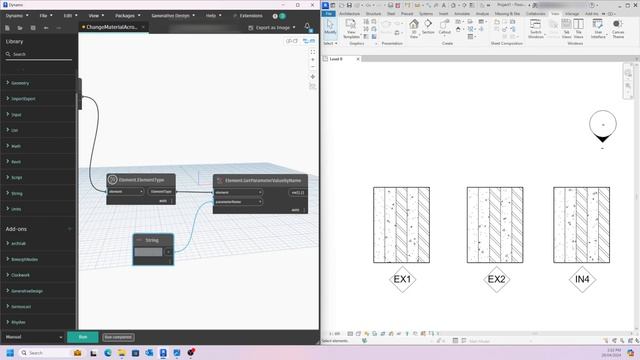Image resolution: width=640 pixels, height=360 pixels.
Task: Switch to the 3D background preview toggle icon
Action: coord(291,41)
